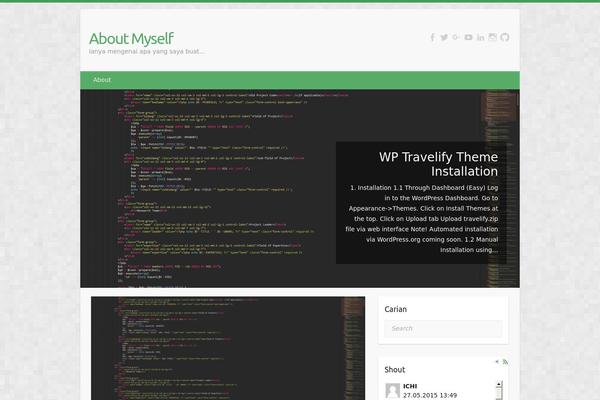This screenshot has height=400, width=600.
Task: Click the shout date 27.05.2015 13:49
Action: coord(430,395)
